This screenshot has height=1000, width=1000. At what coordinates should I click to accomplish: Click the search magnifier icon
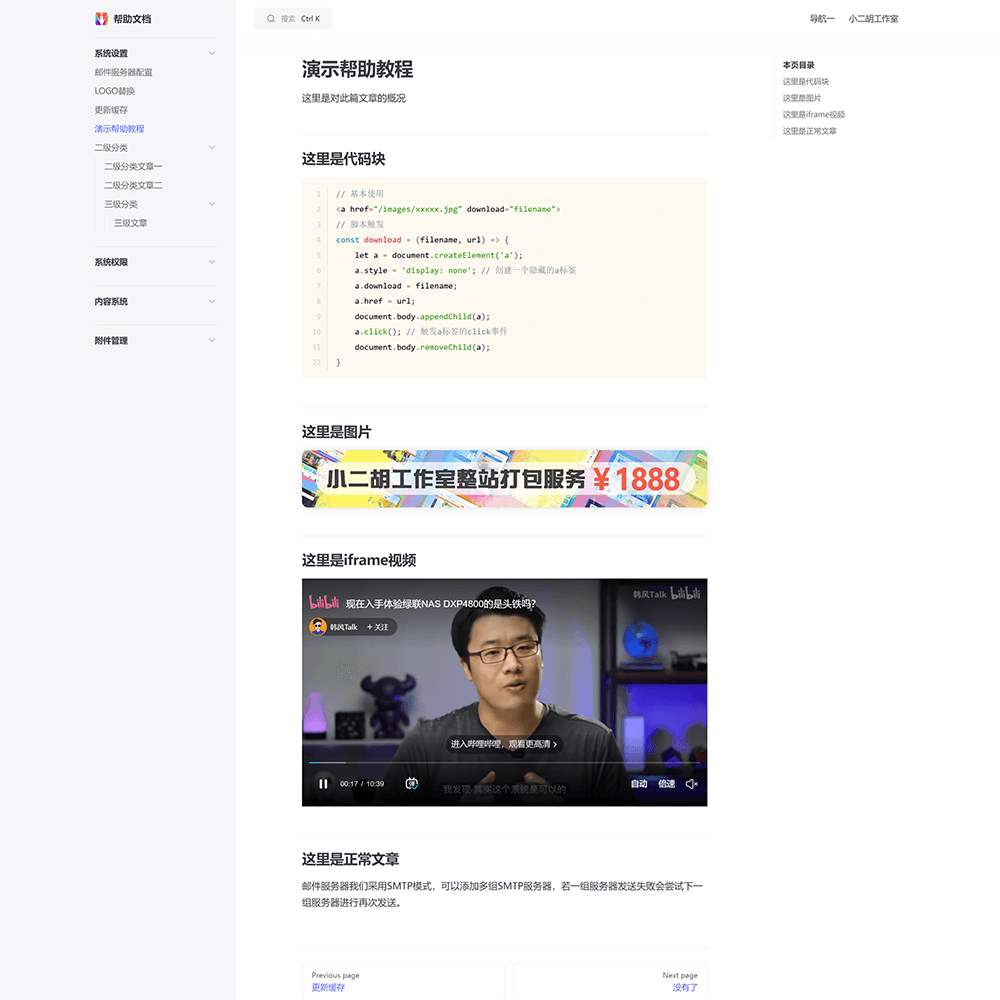[271, 19]
